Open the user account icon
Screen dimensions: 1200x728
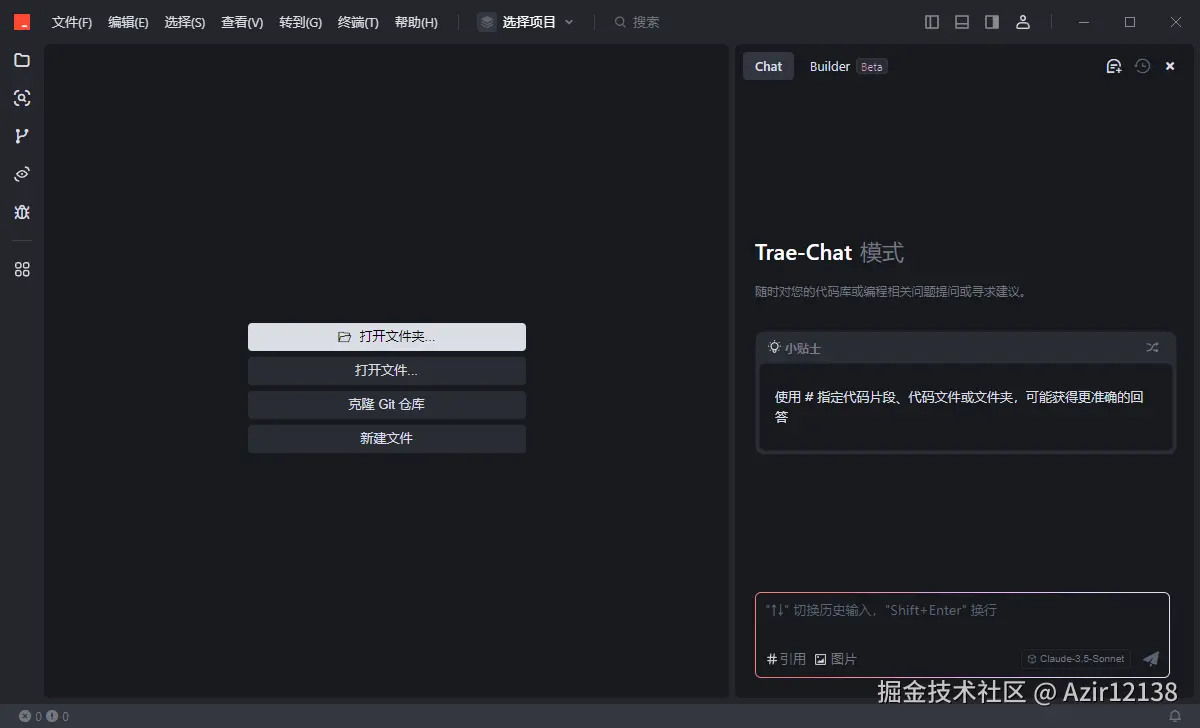[1023, 22]
